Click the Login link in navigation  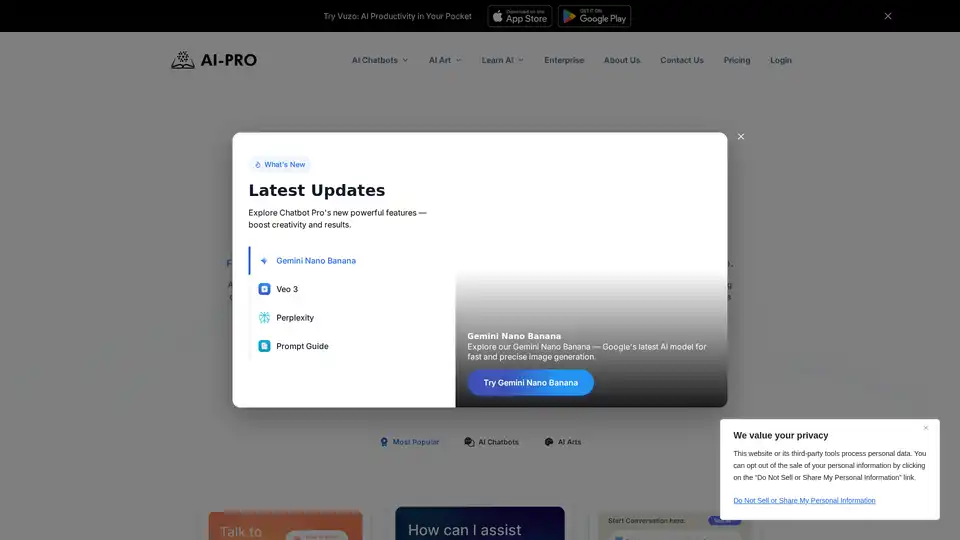coord(781,60)
